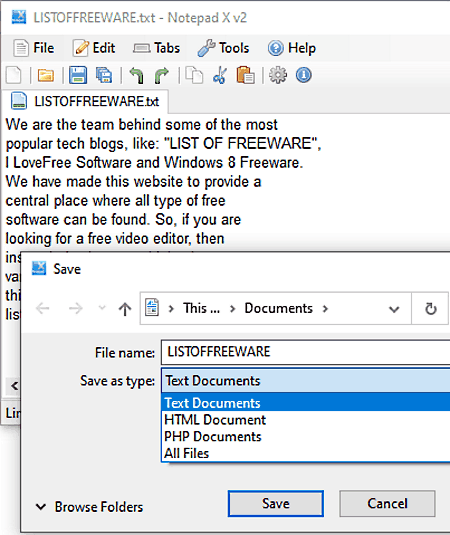Image resolution: width=450 pixels, height=535 pixels.
Task: Expand the recent locations dropdown arrow
Action: (102, 308)
